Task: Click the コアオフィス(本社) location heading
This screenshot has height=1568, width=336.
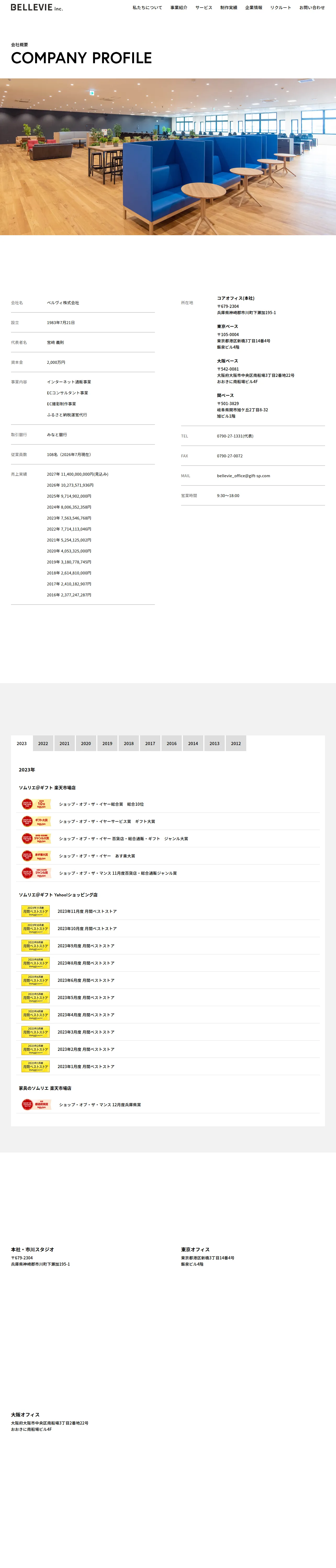Action: pyautogui.click(x=236, y=298)
